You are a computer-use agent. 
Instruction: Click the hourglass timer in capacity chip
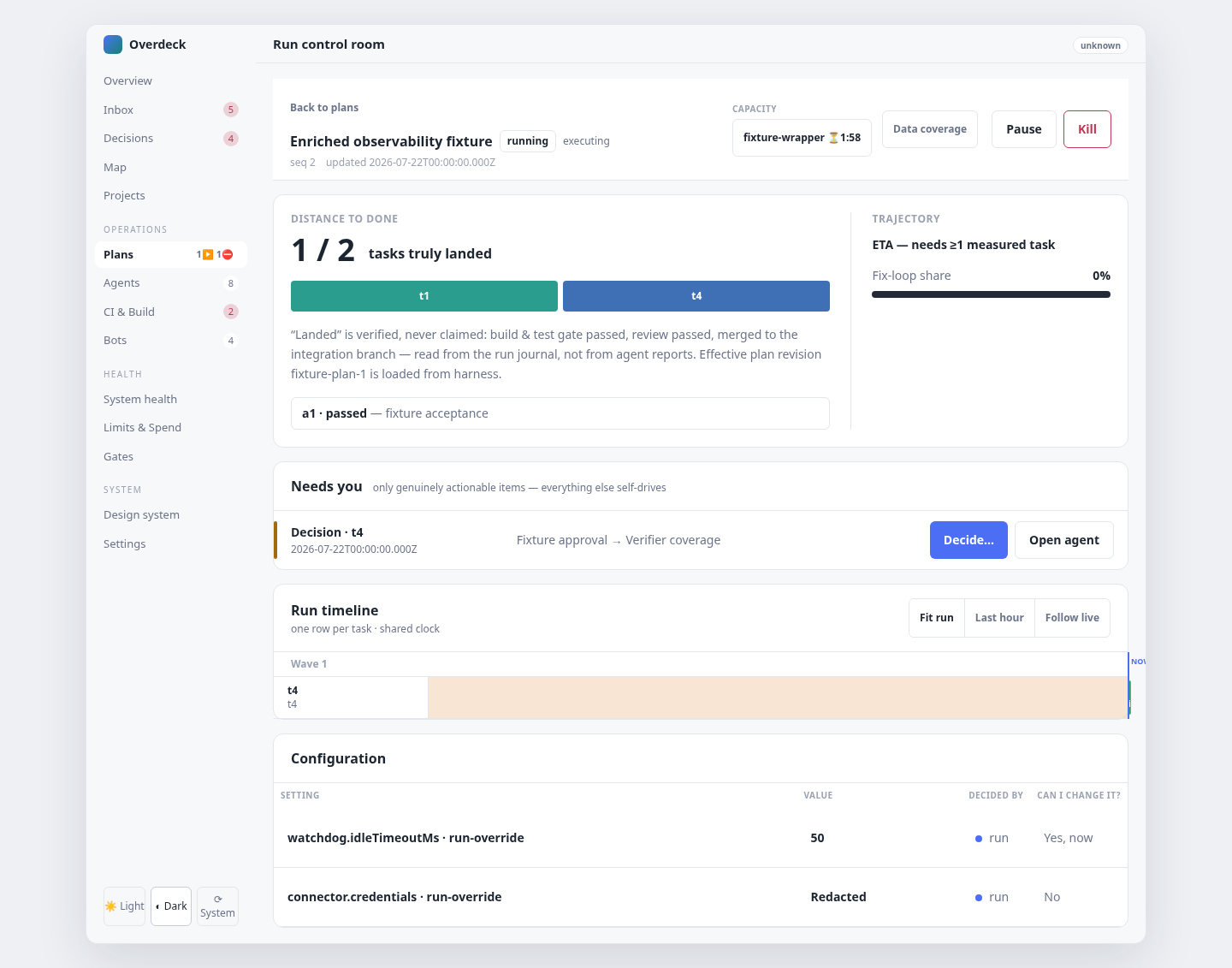(x=833, y=138)
